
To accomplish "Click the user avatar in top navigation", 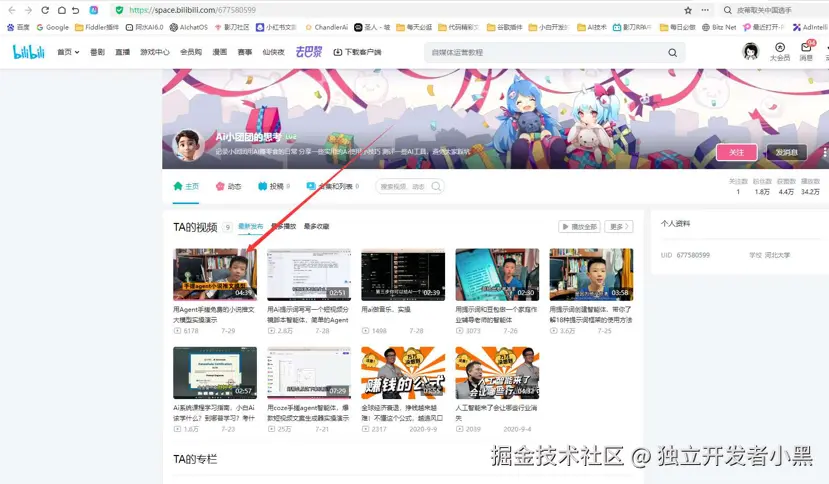I will click(750, 51).
